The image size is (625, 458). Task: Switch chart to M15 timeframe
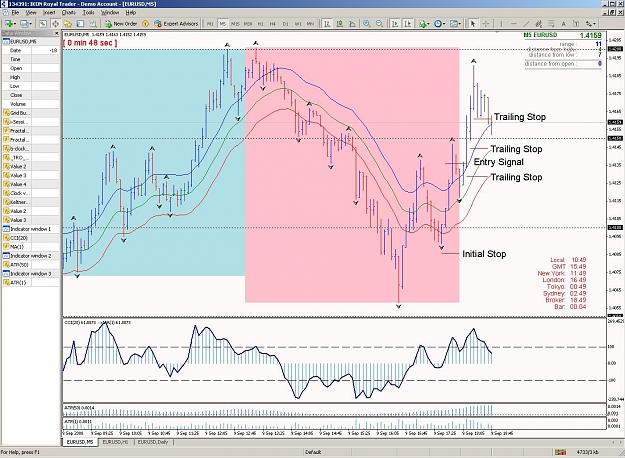235,24
